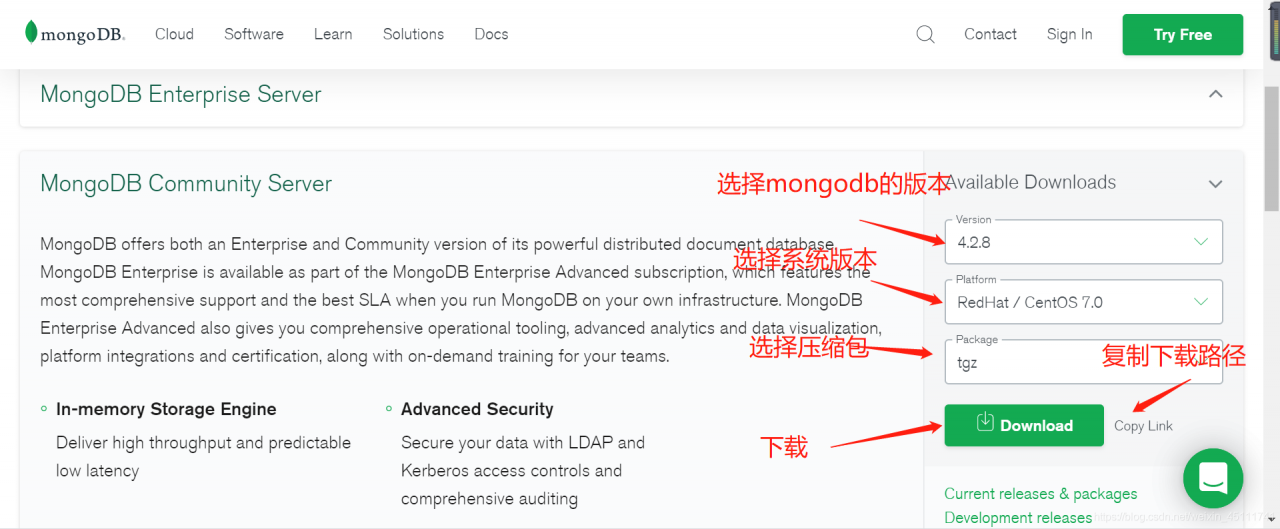Screen dimensions: 1280x529
Task: Open the green chat support bubble
Action: 1213,478
